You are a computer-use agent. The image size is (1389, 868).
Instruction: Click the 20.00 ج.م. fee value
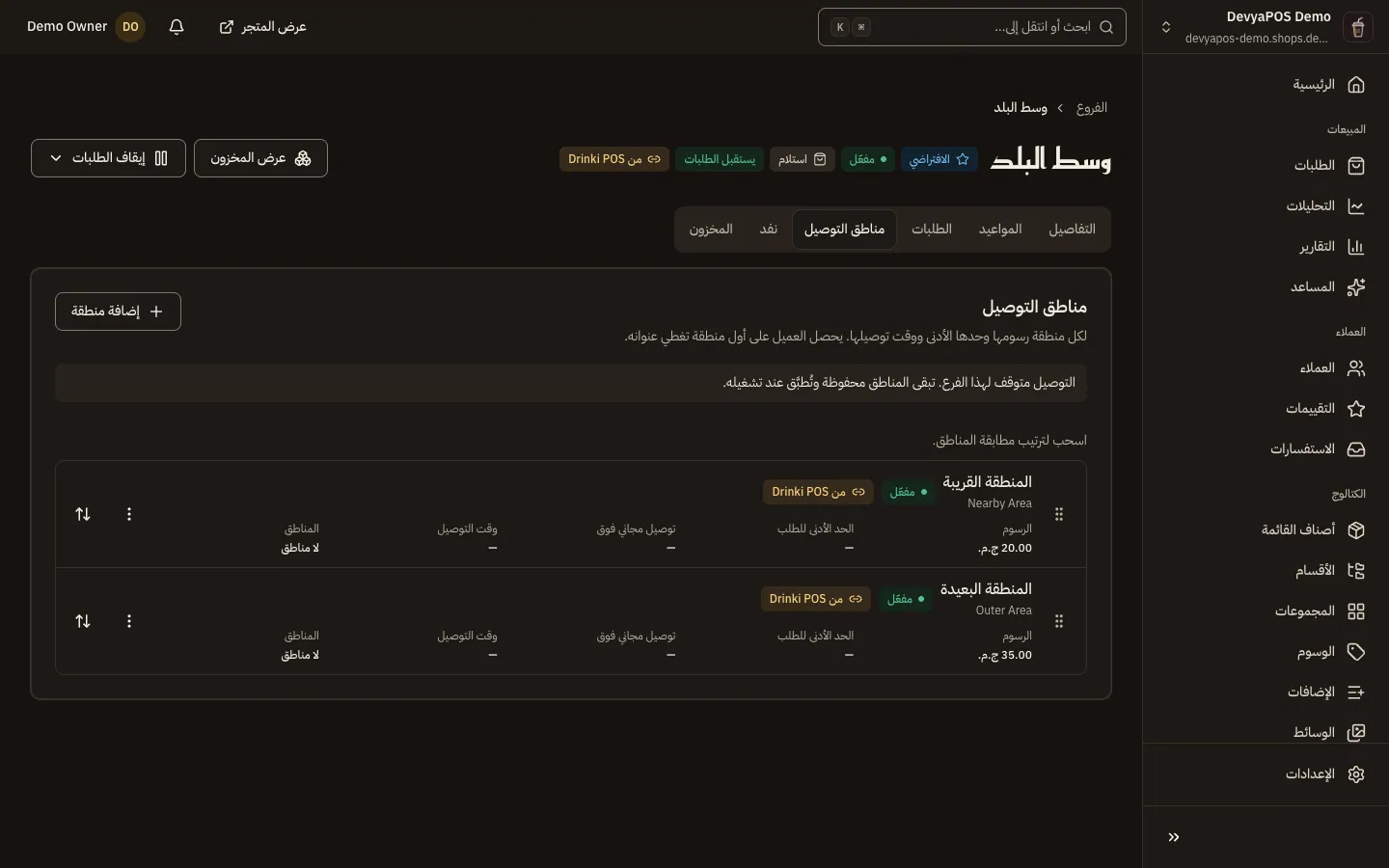pos(1005,549)
